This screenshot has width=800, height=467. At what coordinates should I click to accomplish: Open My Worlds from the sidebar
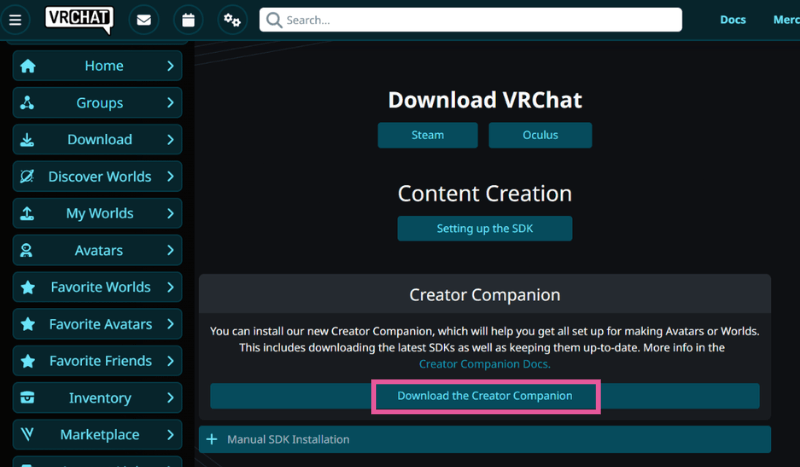point(97,213)
